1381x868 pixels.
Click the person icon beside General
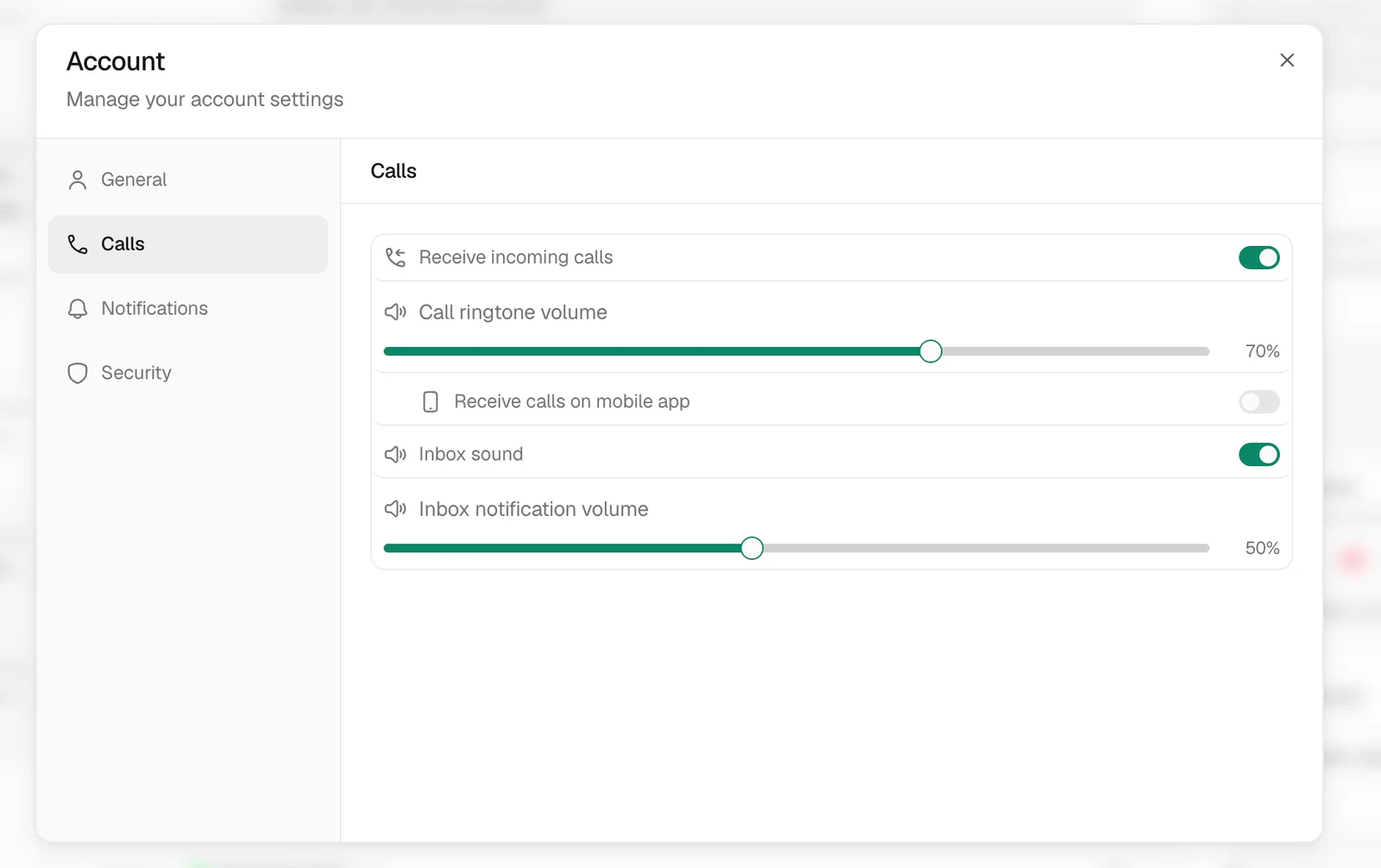78,179
